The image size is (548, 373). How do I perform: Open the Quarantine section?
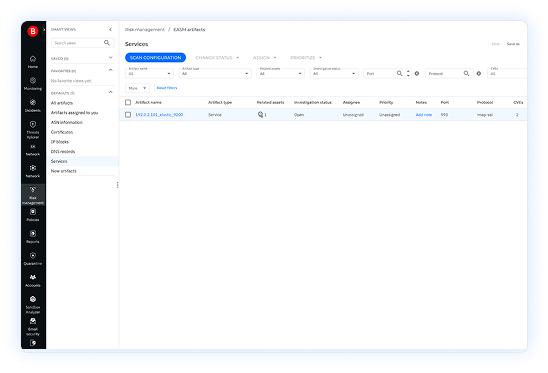33,259
